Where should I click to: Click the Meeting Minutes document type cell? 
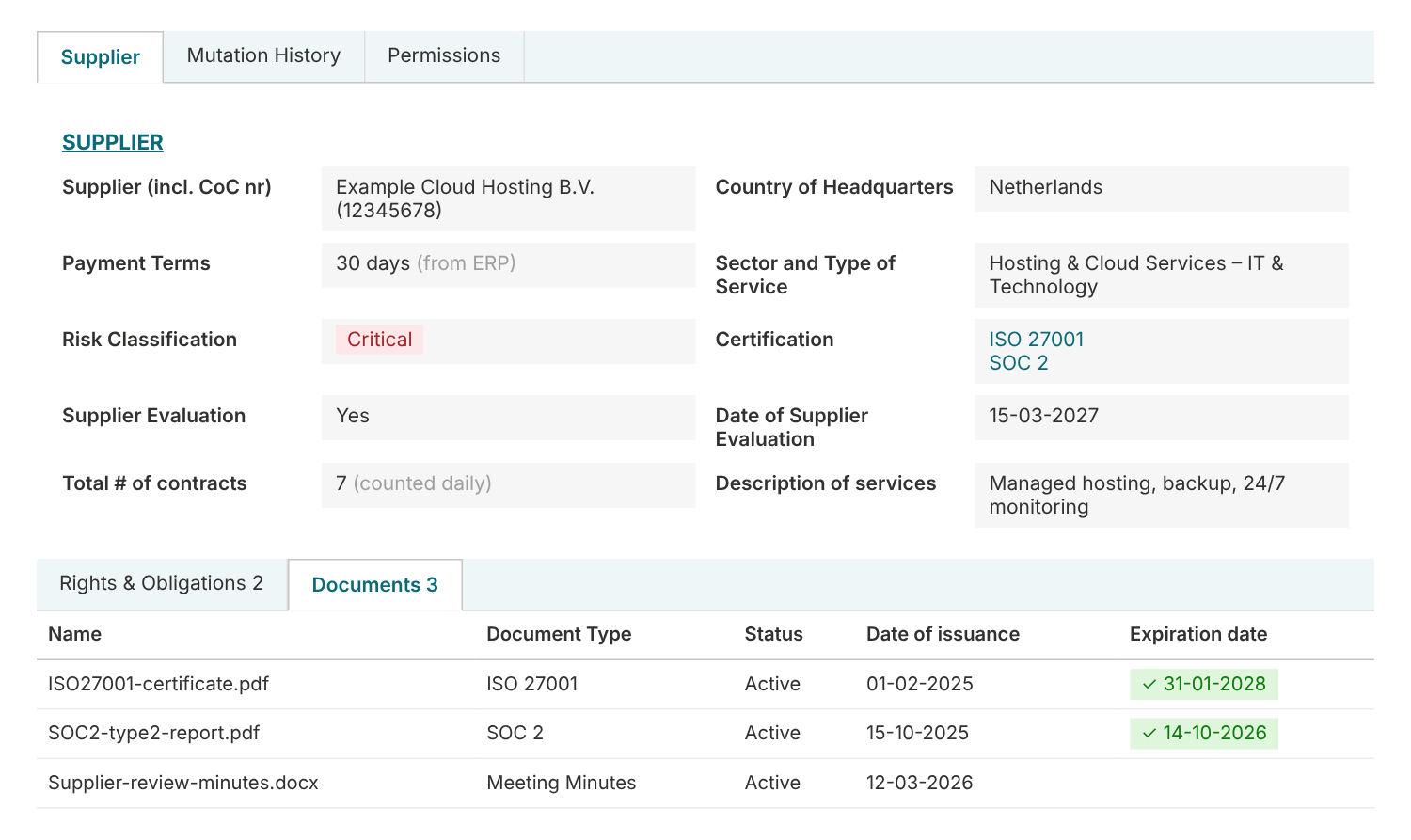(x=562, y=783)
